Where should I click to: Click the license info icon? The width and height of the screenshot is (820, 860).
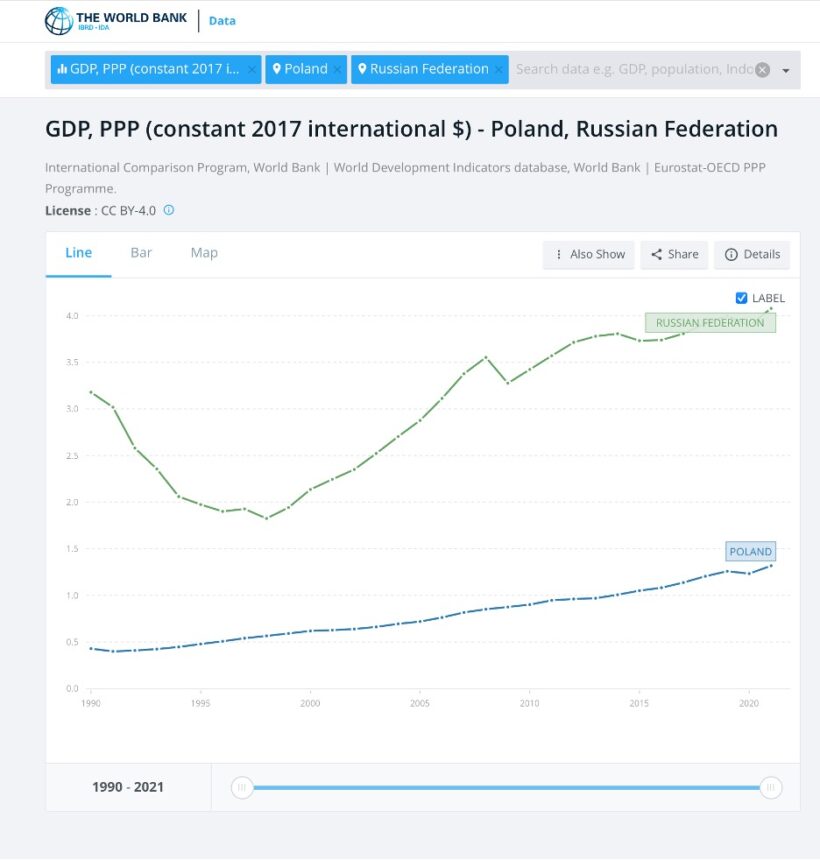pos(169,210)
